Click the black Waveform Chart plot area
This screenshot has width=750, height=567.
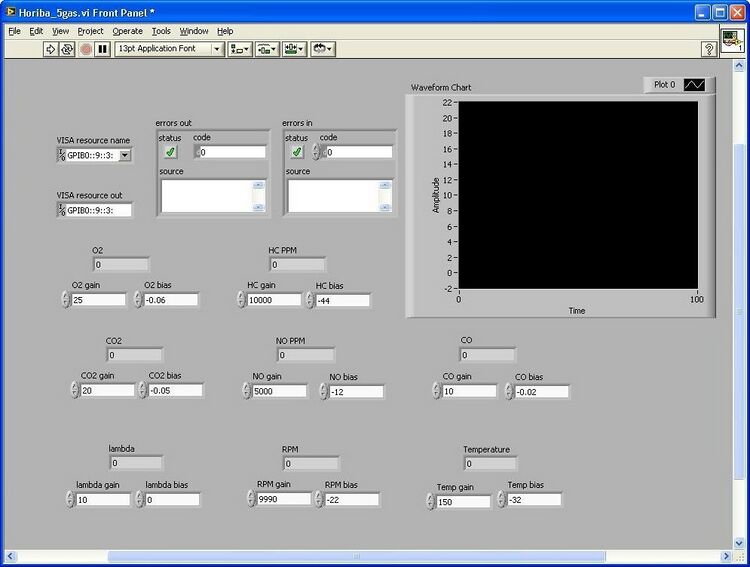578,195
